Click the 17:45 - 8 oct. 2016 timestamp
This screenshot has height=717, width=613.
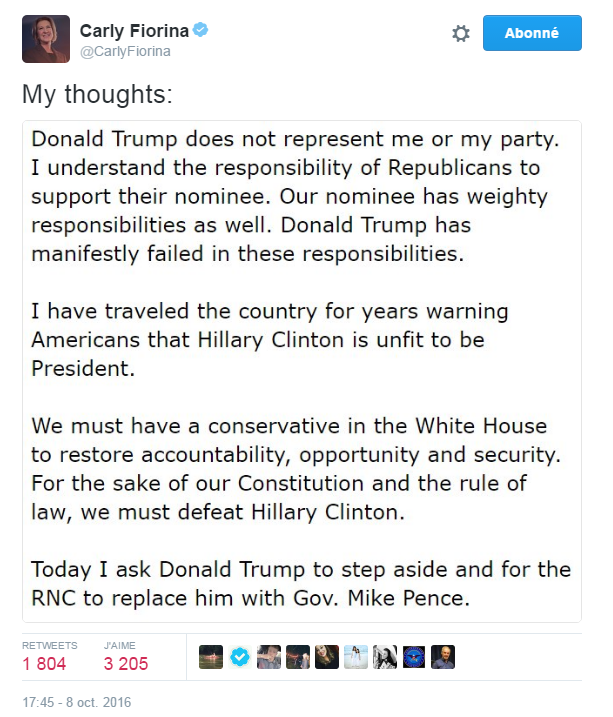pyautogui.click(x=76, y=703)
